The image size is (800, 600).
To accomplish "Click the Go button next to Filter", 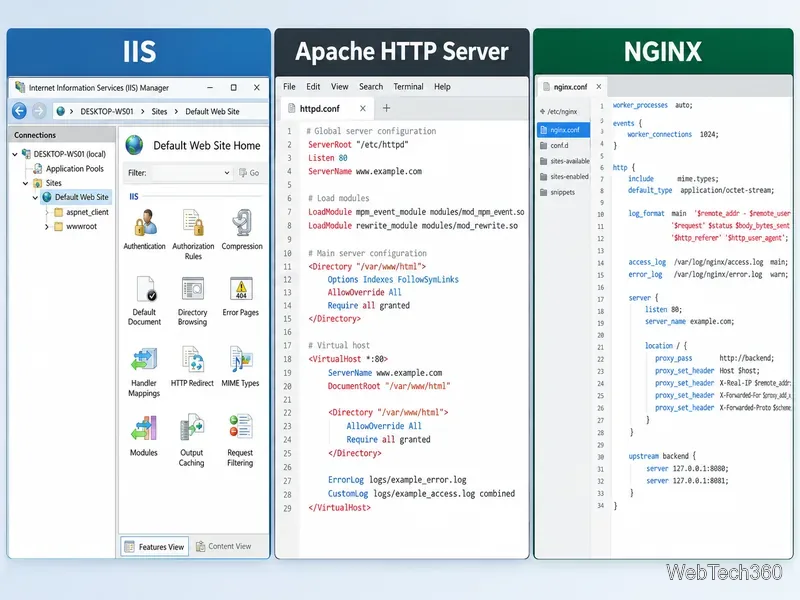I will [249, 173].
